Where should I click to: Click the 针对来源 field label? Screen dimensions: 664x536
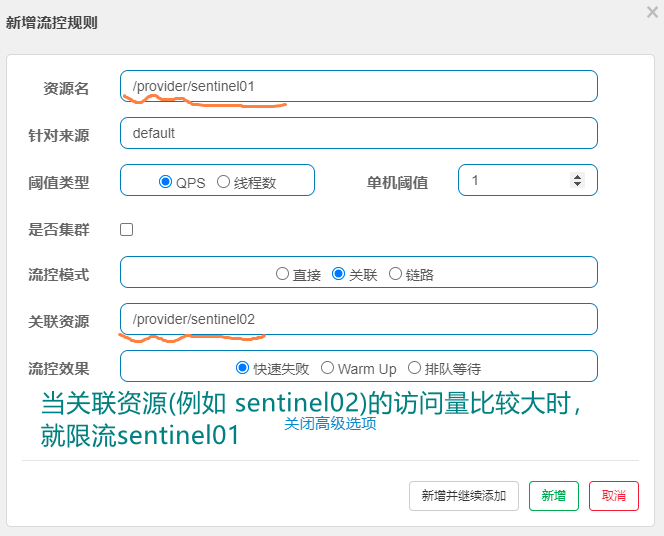(x=58, y=135)
